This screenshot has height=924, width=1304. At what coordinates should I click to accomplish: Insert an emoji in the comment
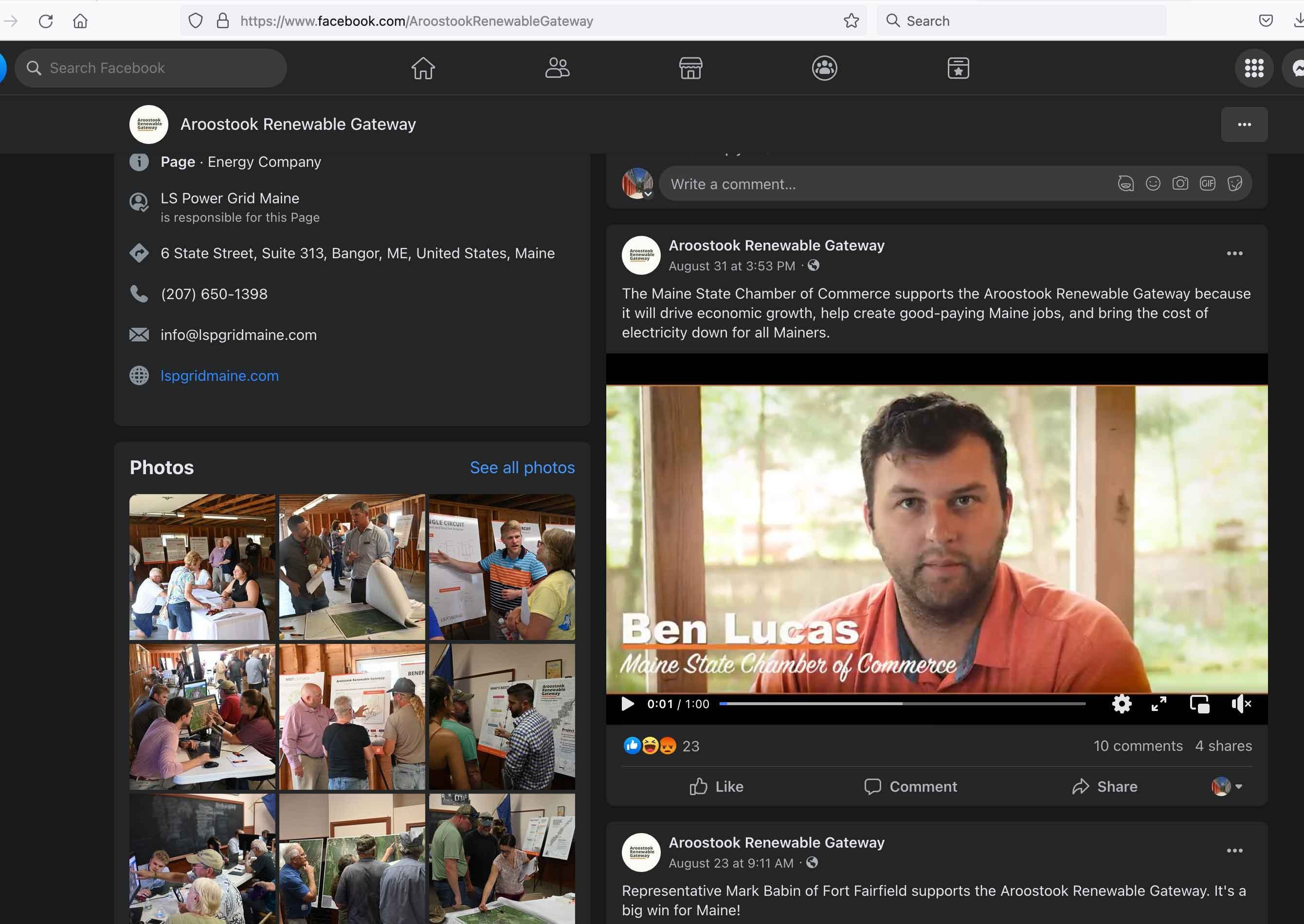(x=1153, y=183)
